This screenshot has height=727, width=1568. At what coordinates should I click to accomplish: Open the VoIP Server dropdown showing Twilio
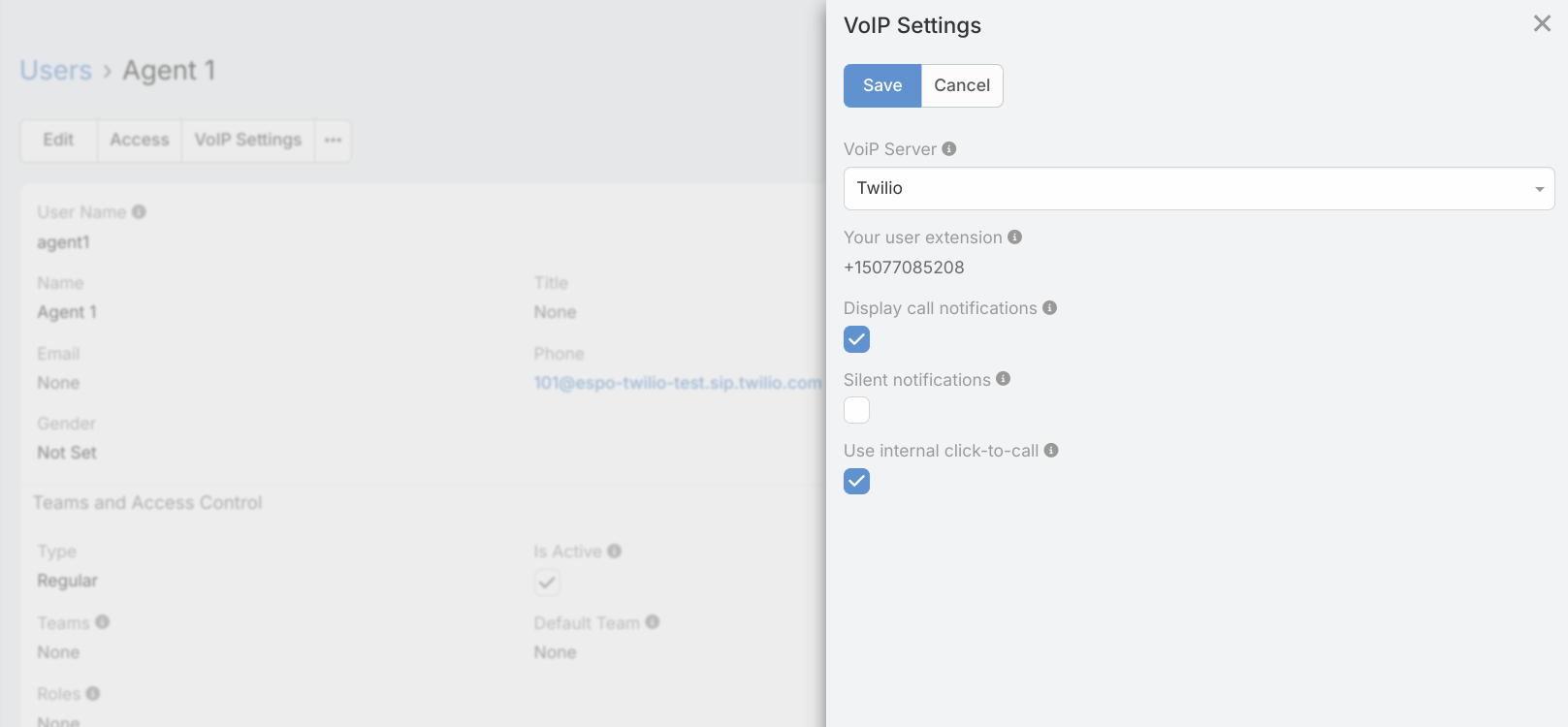[1199, 188]
